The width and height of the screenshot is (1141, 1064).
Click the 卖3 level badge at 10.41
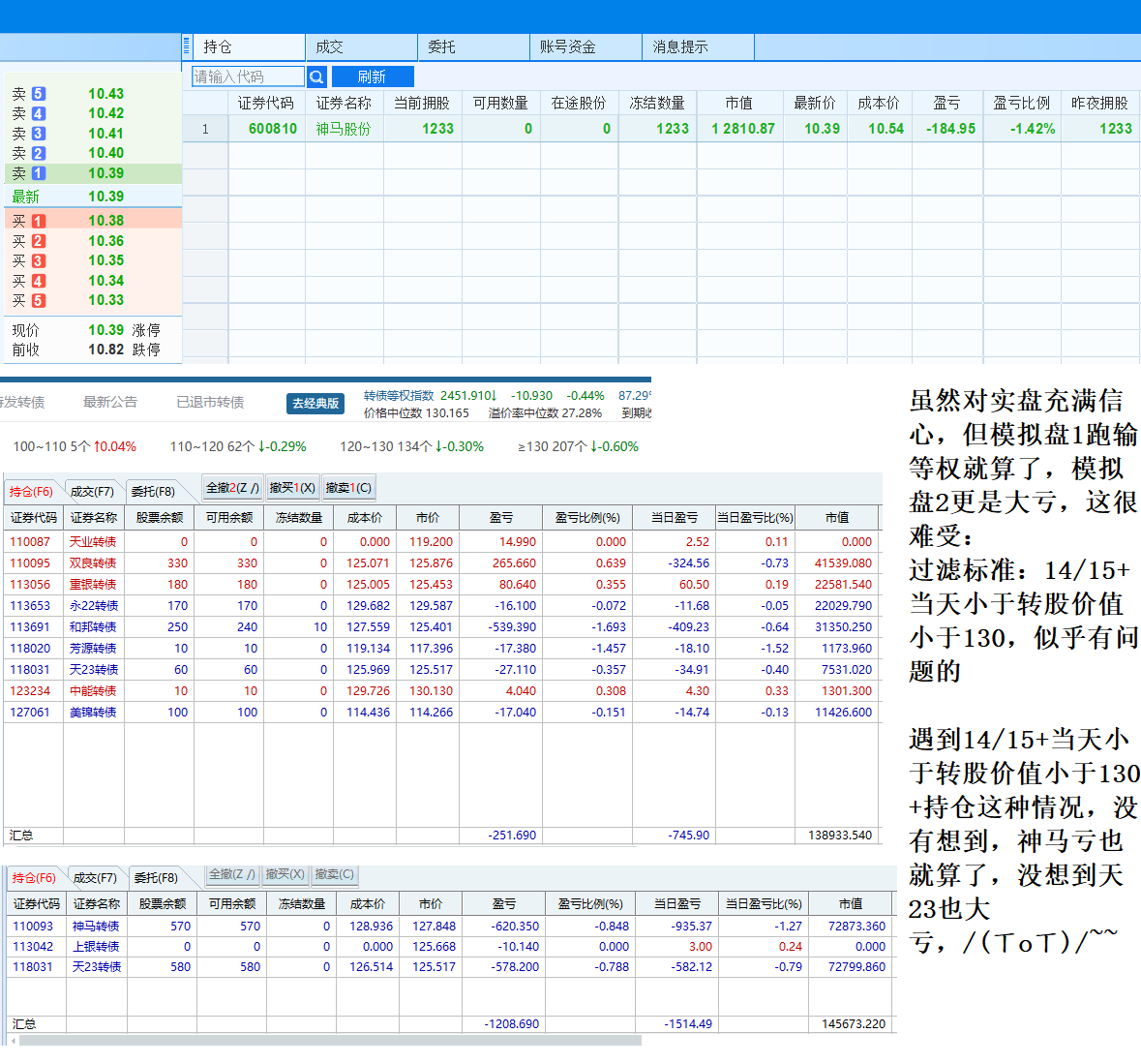tap(39, 134)
